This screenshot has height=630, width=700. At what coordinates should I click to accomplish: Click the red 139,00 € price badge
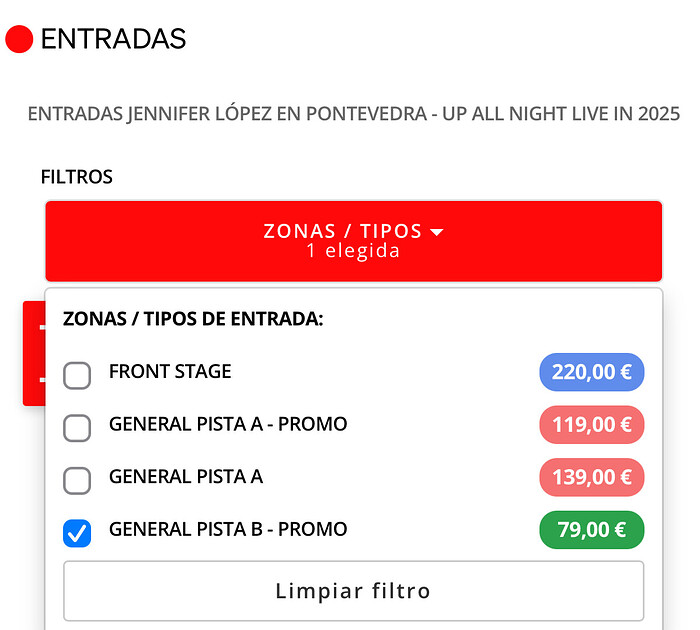(x=592, y=477)
